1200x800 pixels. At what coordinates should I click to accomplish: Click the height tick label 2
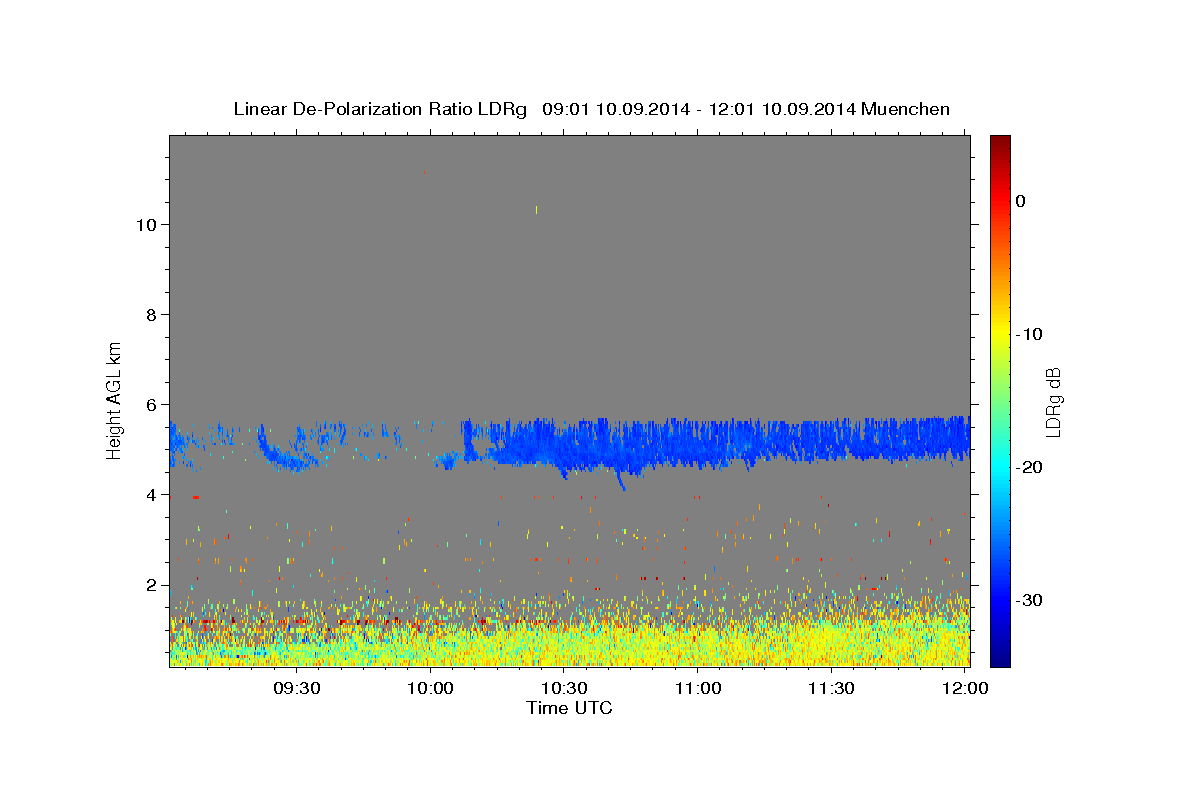pos(151,585)
